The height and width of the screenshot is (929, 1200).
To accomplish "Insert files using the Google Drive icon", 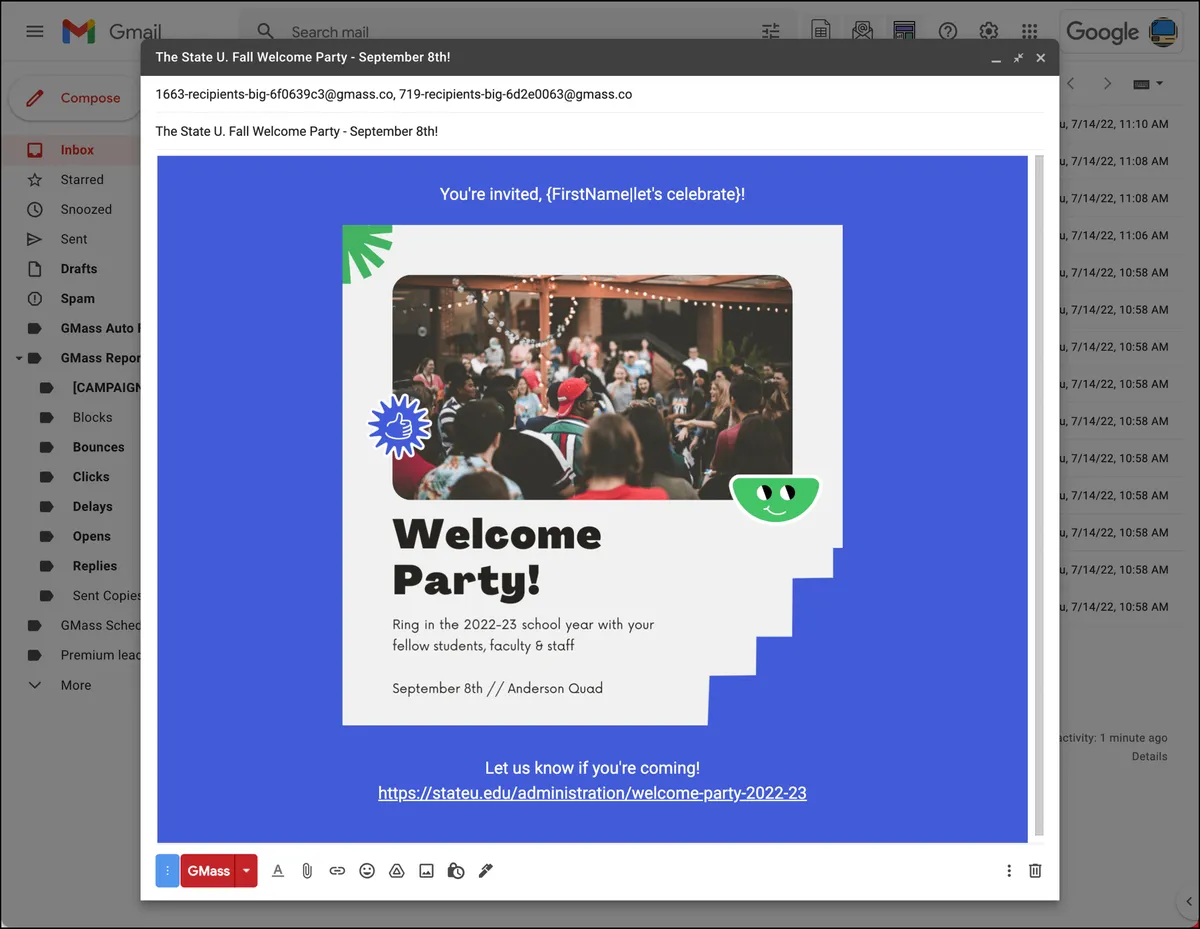I will point(396,871).
